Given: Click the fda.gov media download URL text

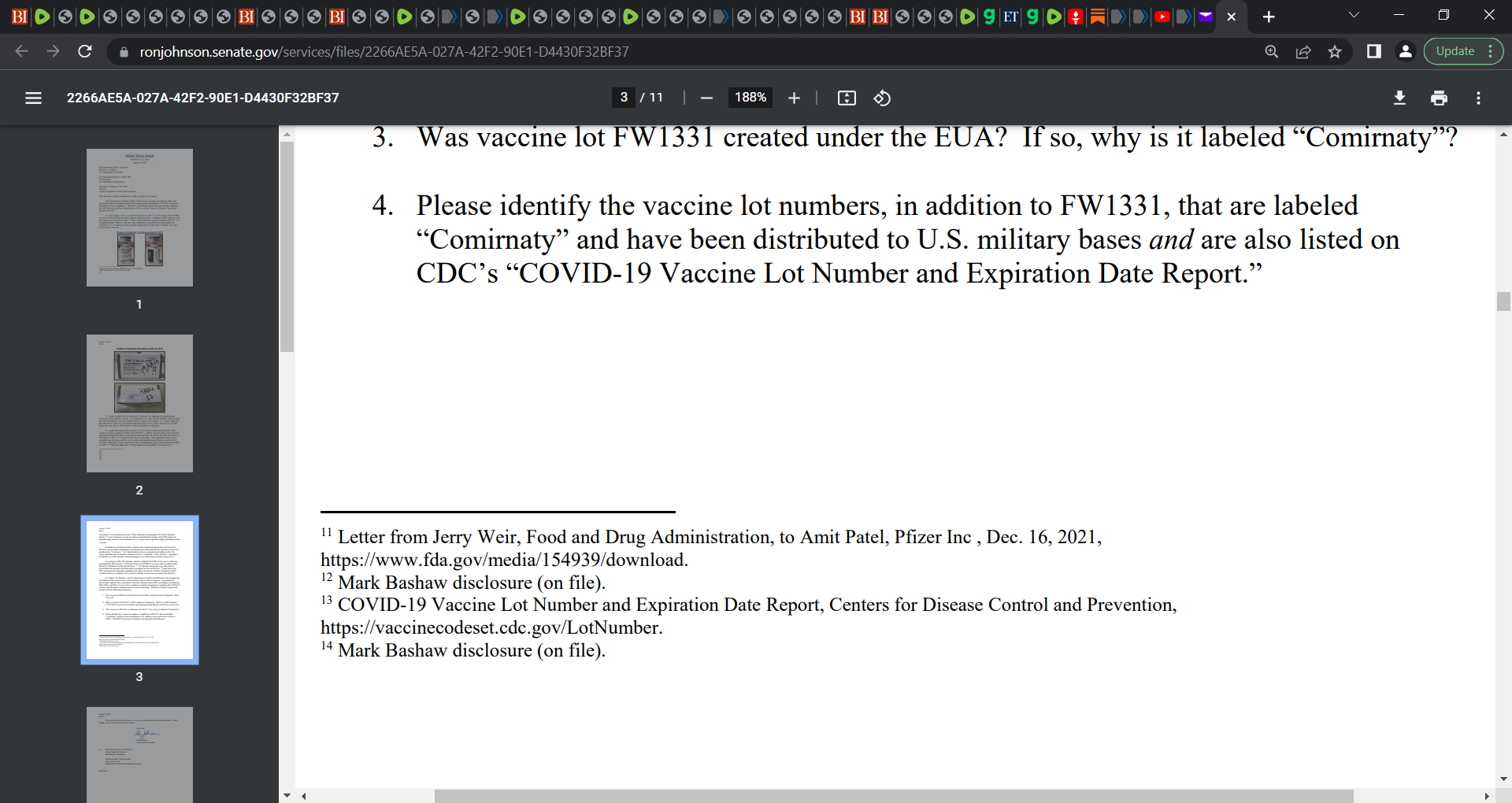Looking at the screenshot, I should [x=504, y=560].
